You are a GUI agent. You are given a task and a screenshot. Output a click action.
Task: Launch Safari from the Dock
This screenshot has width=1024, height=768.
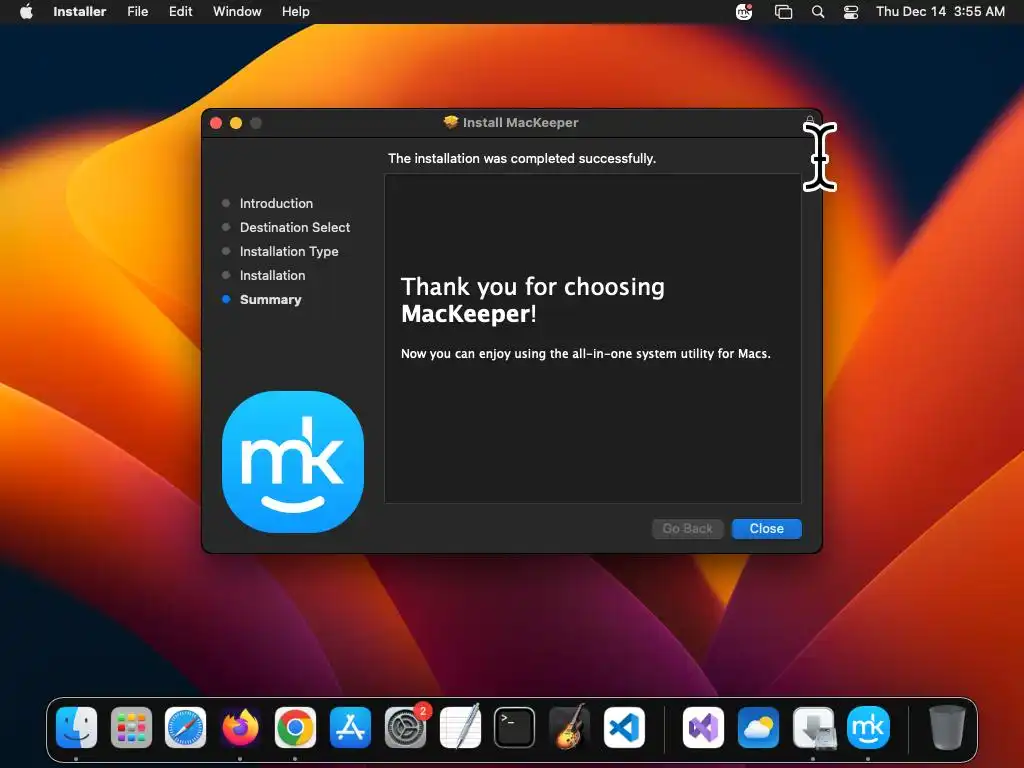pyautogui.click(x=185, y=727)
